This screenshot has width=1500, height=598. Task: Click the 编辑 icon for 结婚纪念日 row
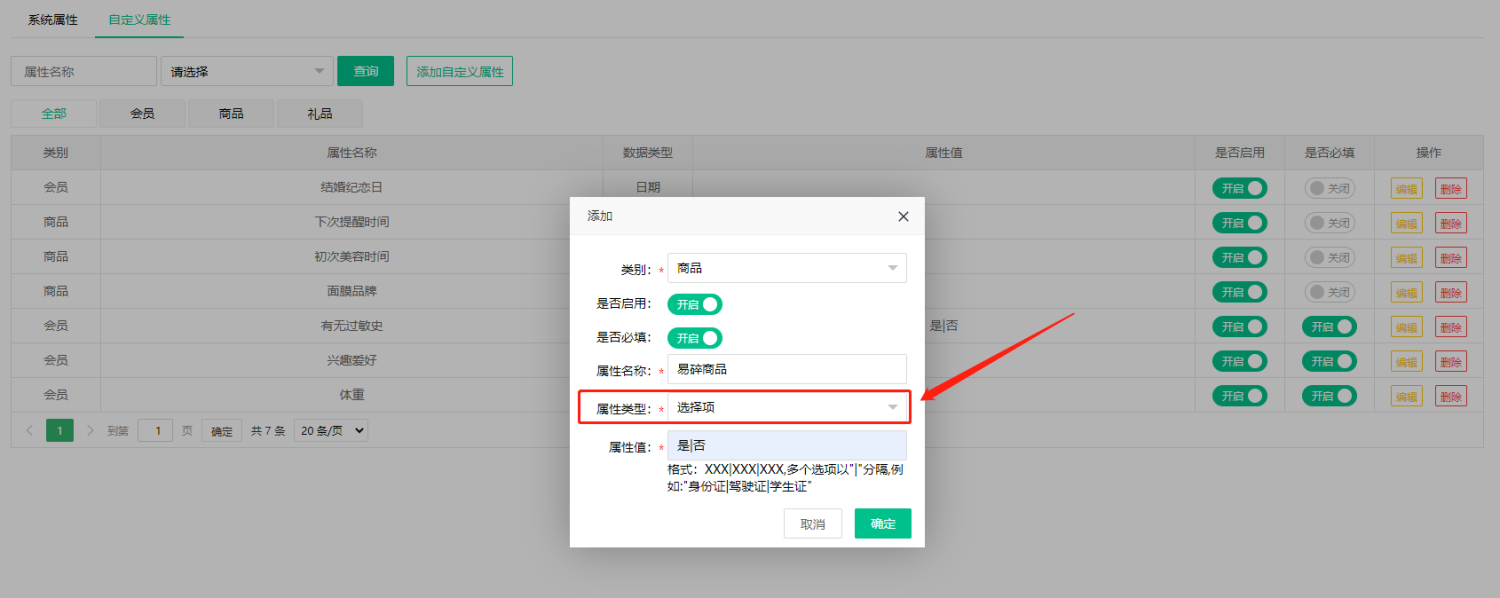point(1405,187)
